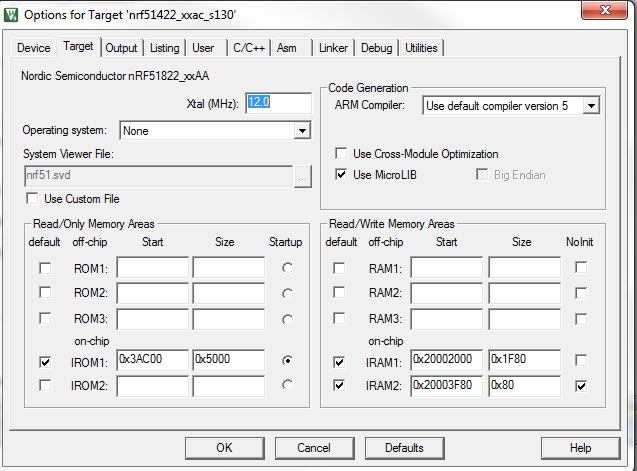Select ROM2 Startup radio button
The height and width of the screenshot is (471, 637).
click(288, 294)
